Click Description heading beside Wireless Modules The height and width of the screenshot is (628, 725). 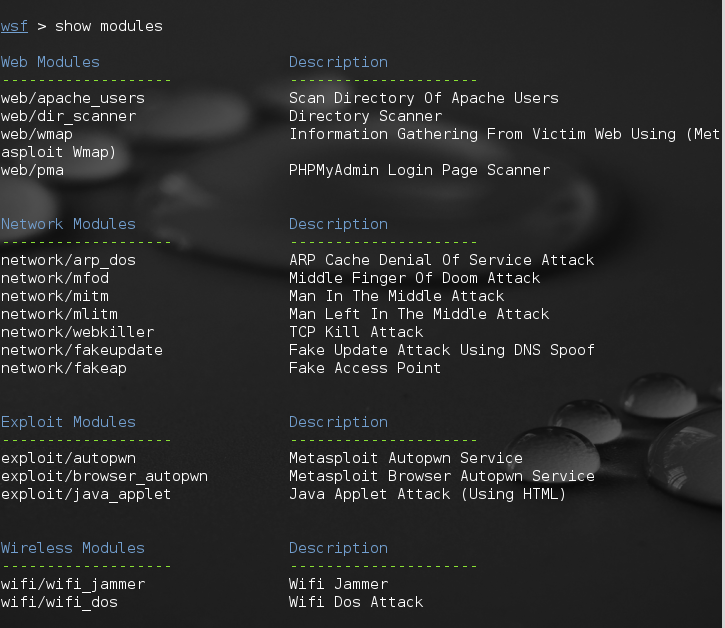(x=338, y=548)
